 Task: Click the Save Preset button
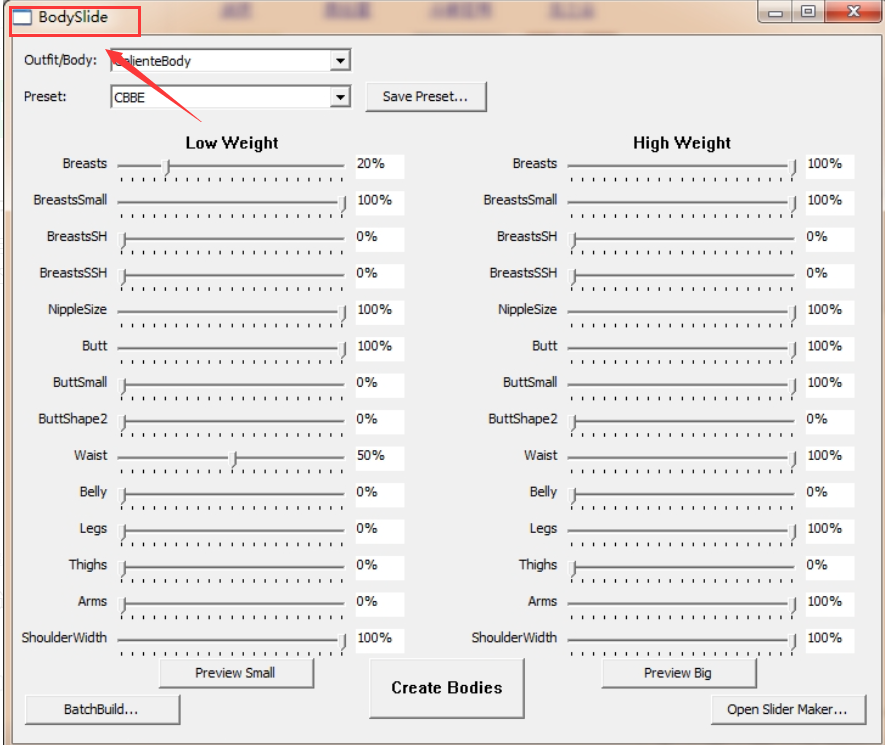[426, 97]
